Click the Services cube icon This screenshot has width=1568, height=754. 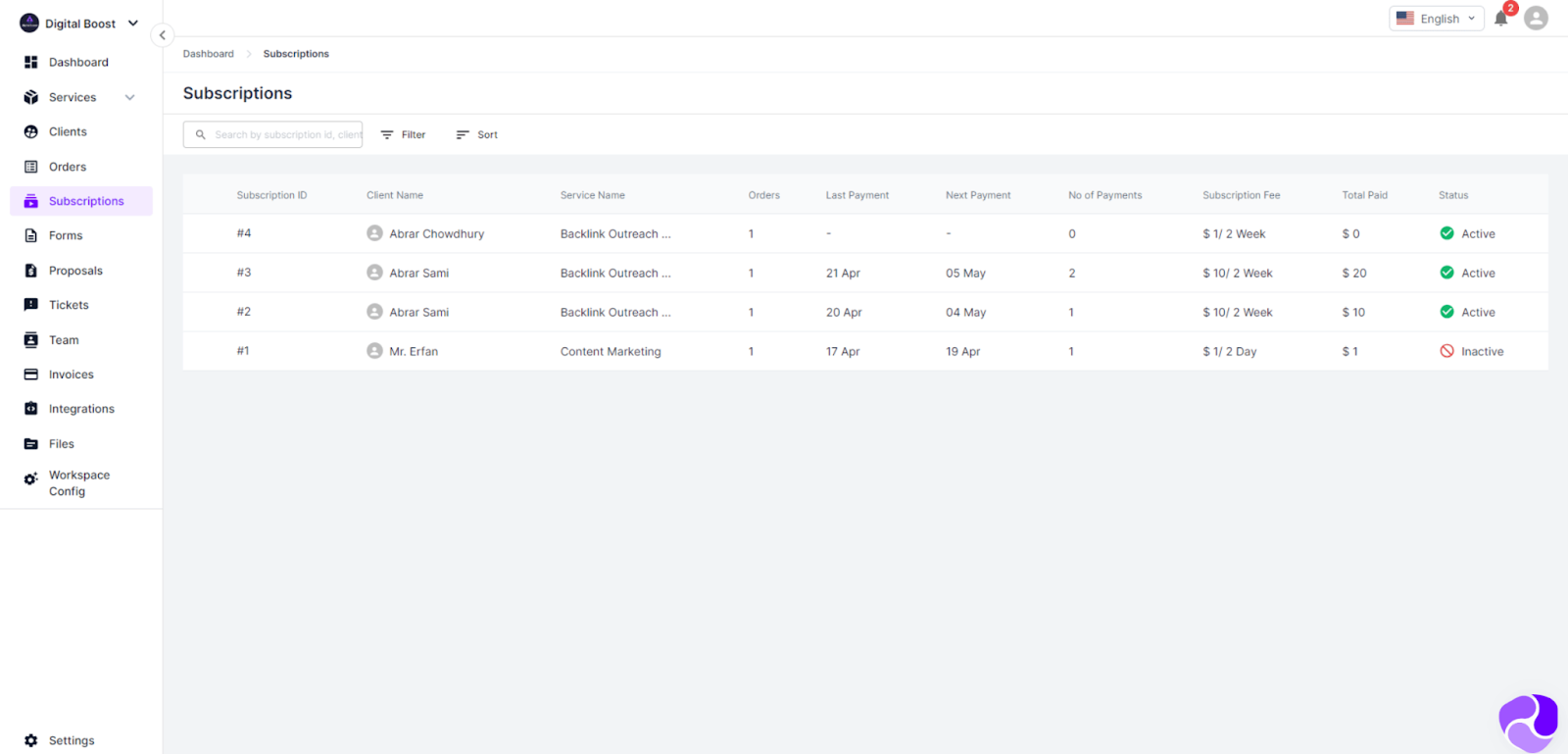tap(30, 97)
